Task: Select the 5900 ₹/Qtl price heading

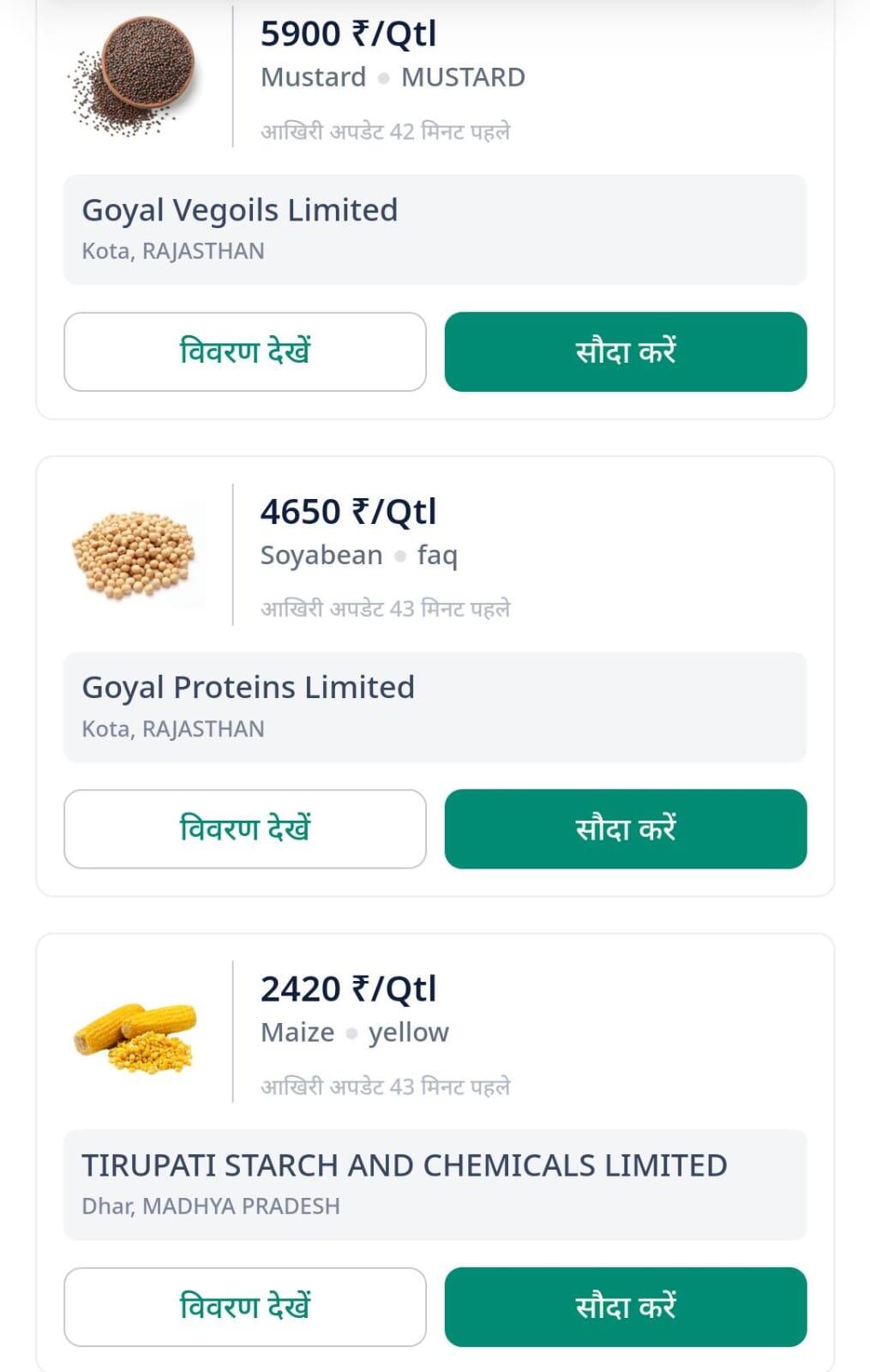Action: [349, 34]
